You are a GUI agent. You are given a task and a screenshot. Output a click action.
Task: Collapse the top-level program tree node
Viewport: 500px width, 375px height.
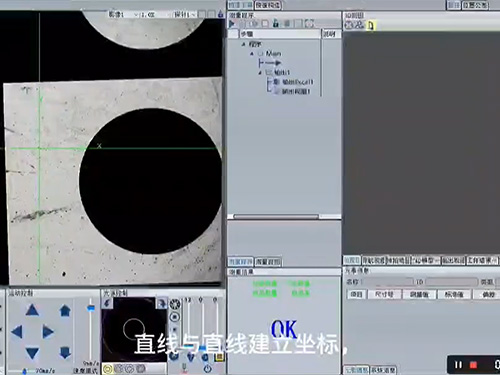pos(244,44)
